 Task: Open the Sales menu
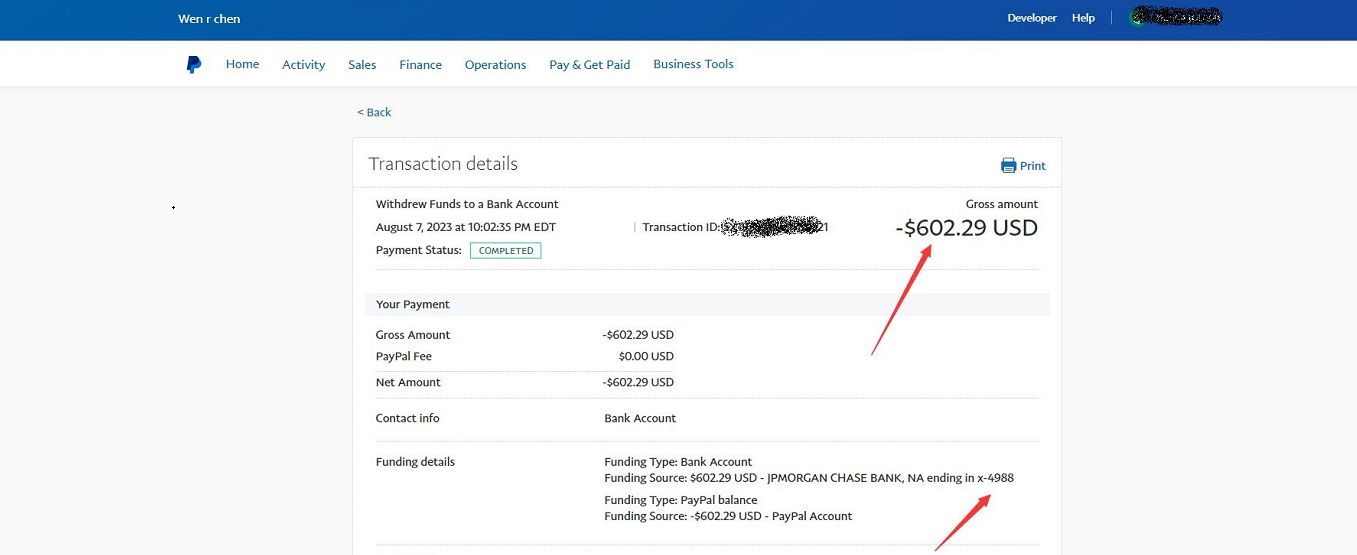[362, 65]
